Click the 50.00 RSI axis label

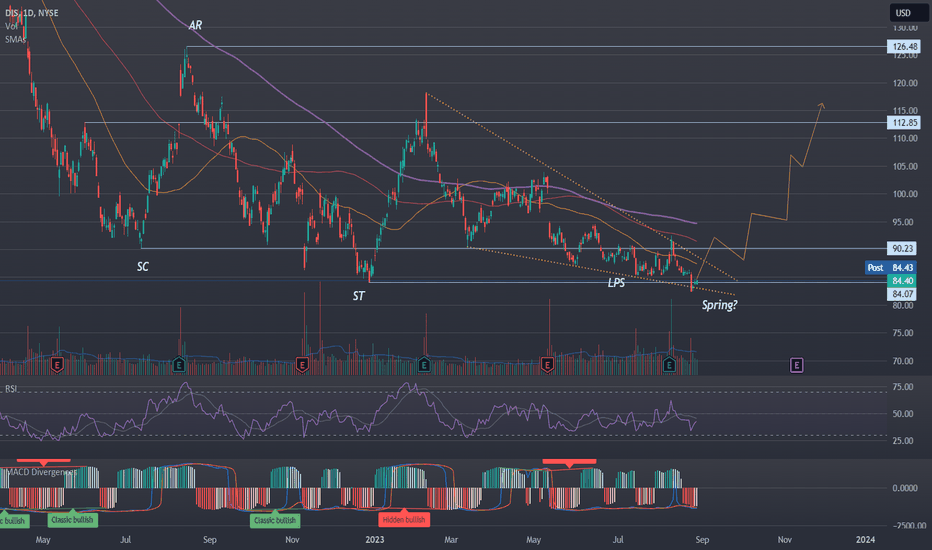point(903,414)
